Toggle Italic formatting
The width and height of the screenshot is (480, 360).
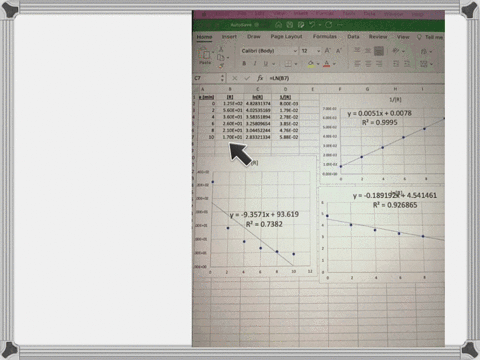coord(255,63)
